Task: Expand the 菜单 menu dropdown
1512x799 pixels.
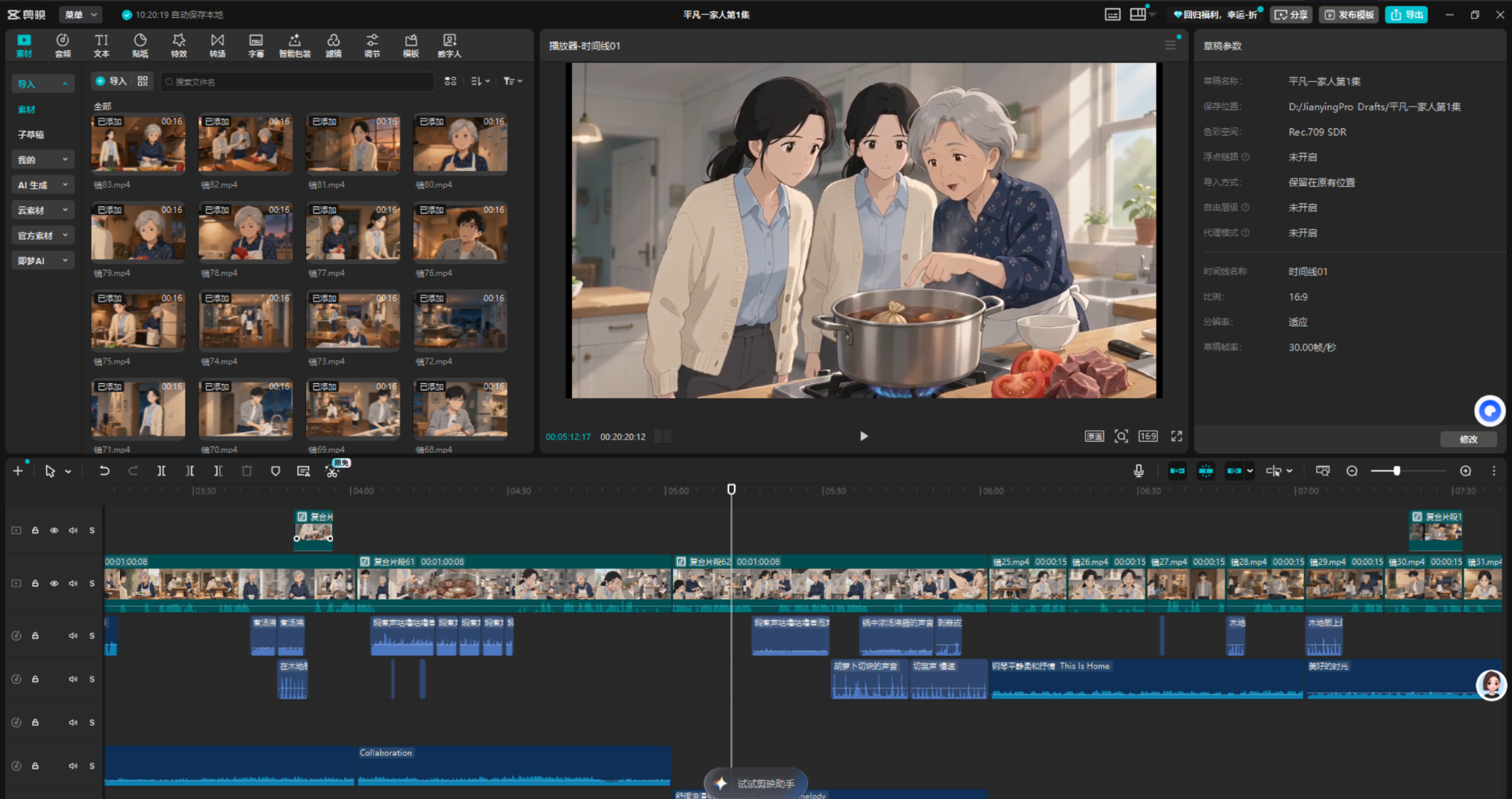Action: pos(81,14)
